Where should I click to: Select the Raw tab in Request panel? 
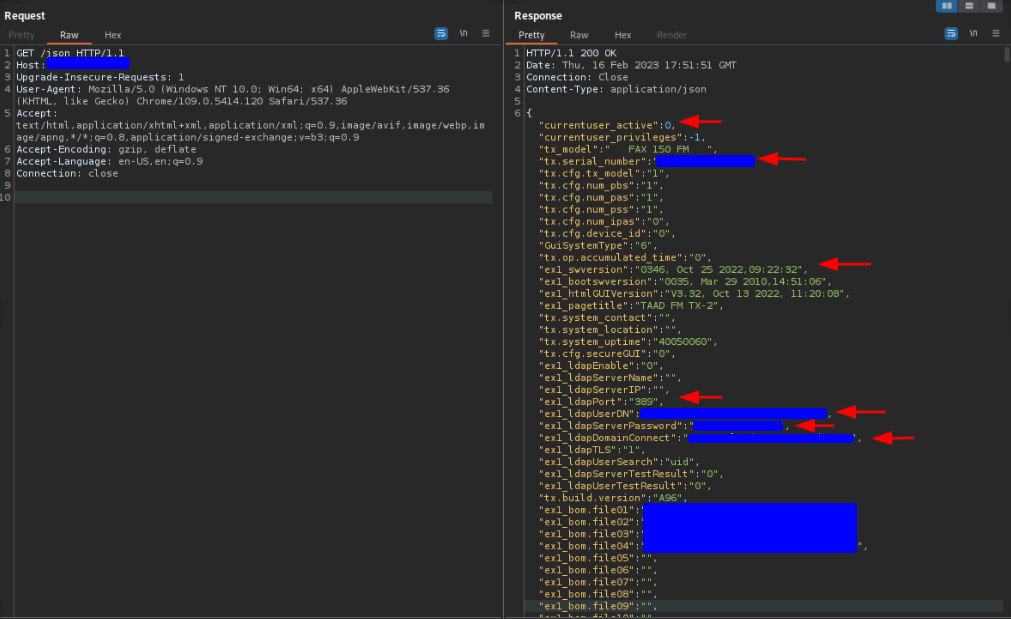[x=69, y=35]
